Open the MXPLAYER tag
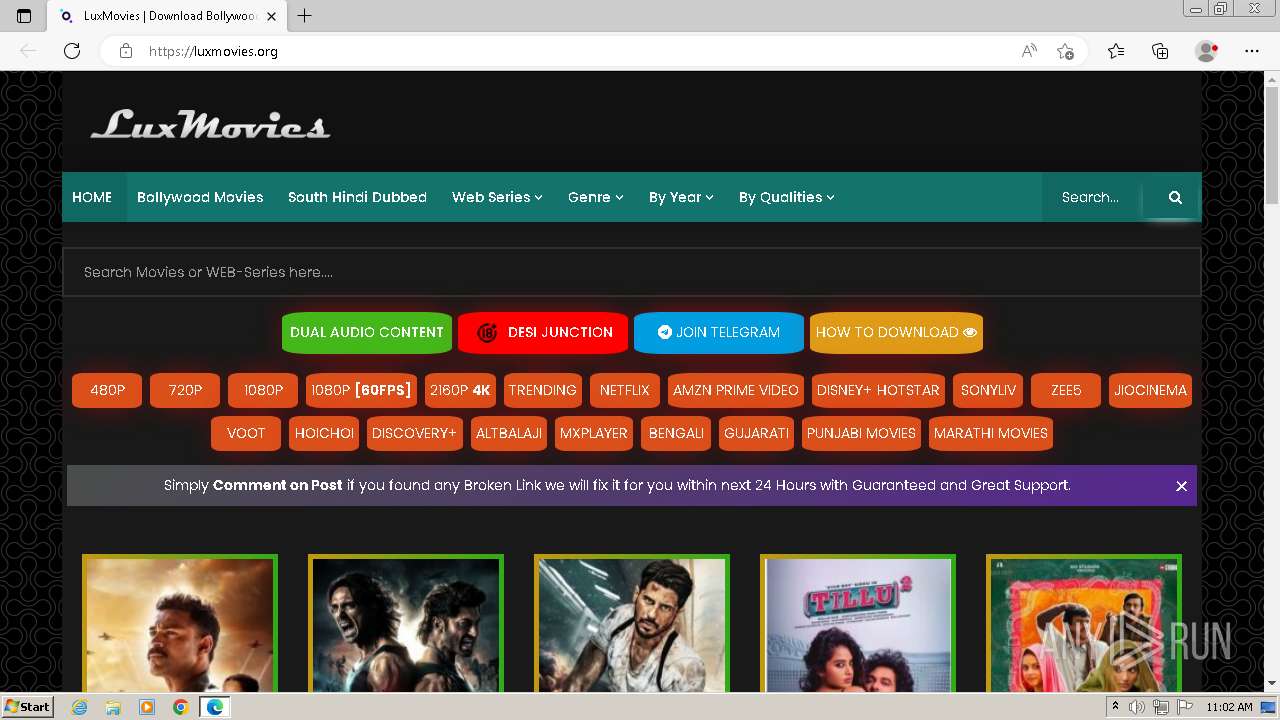Screen dimensions: 1280x720 594,433
